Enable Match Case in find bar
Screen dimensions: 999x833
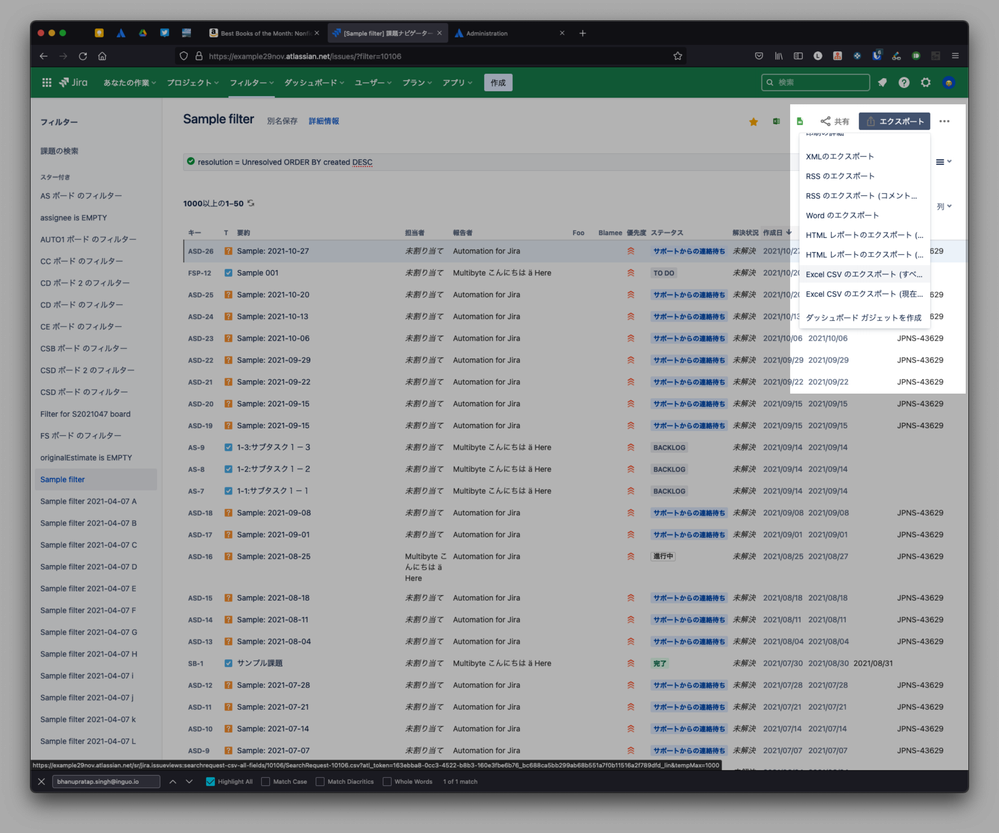(x=266, y=781)
